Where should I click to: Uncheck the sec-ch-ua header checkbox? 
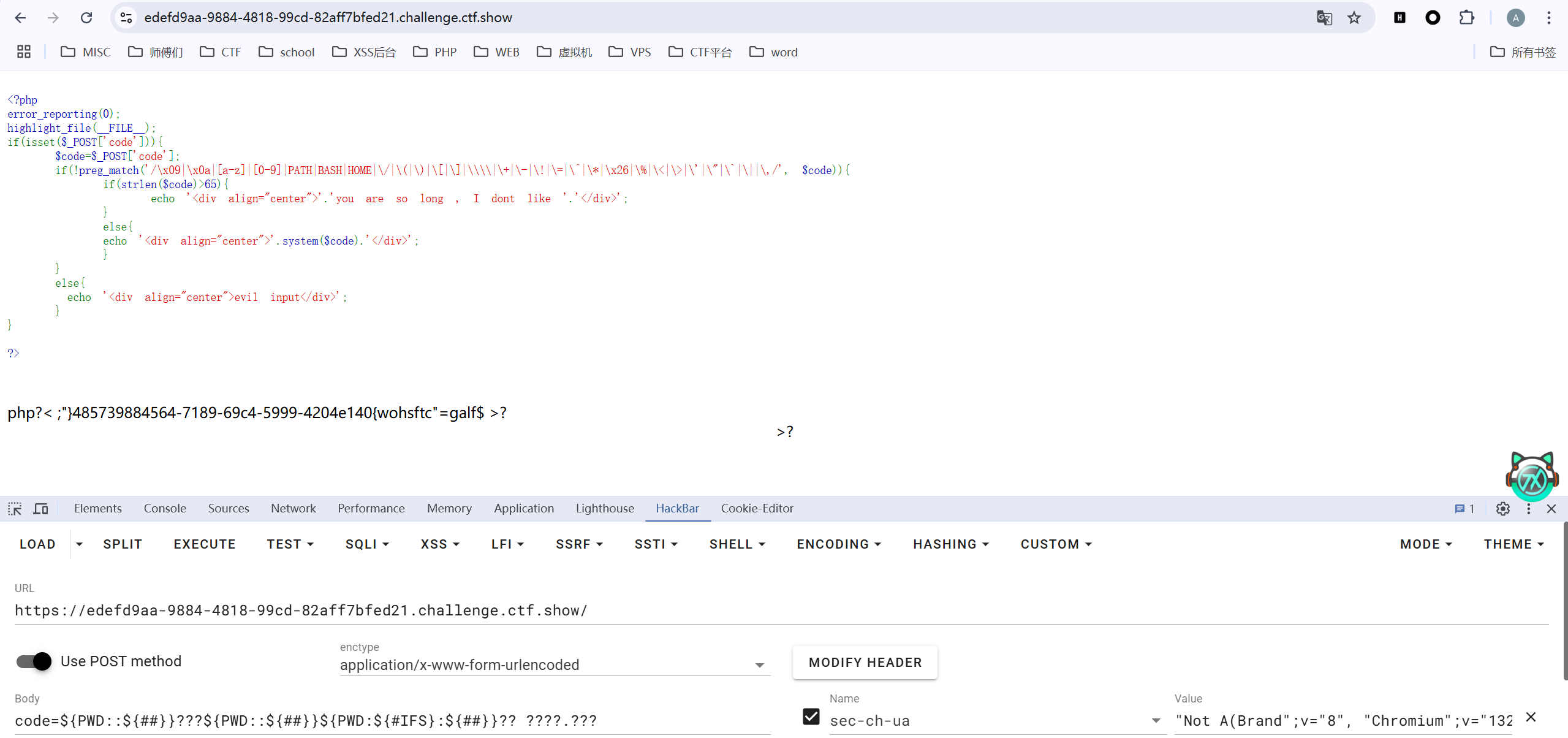[x=811, y=717]
